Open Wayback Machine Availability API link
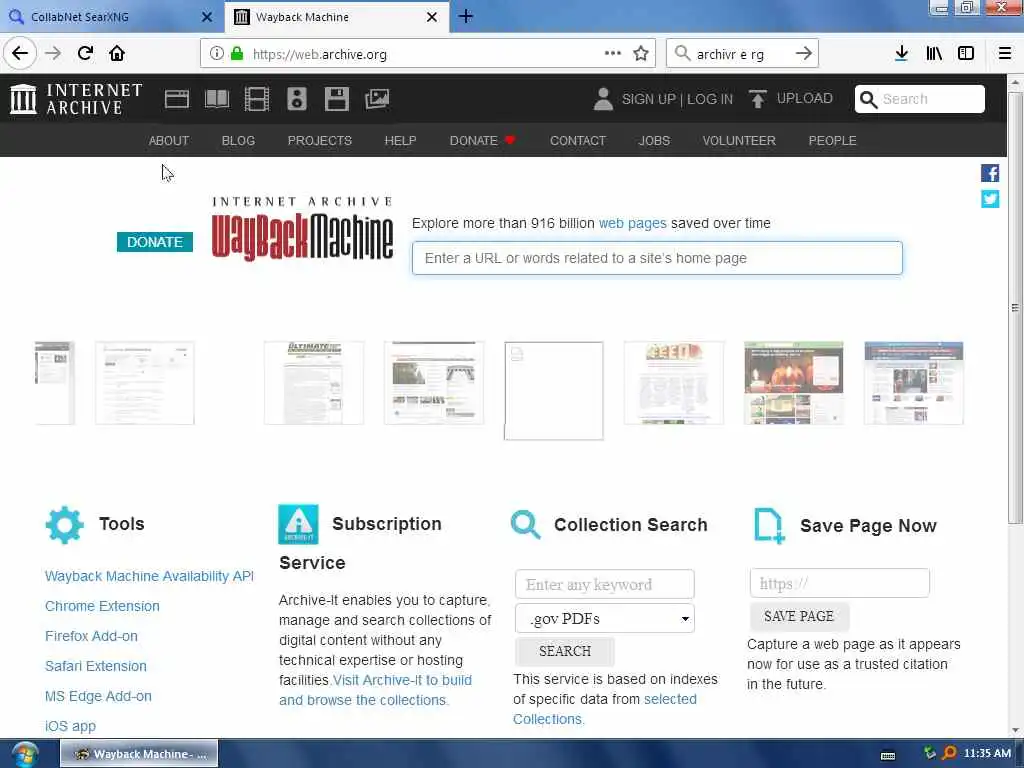This screenshot has height=768, width=1024. click(x=149, y=576)
